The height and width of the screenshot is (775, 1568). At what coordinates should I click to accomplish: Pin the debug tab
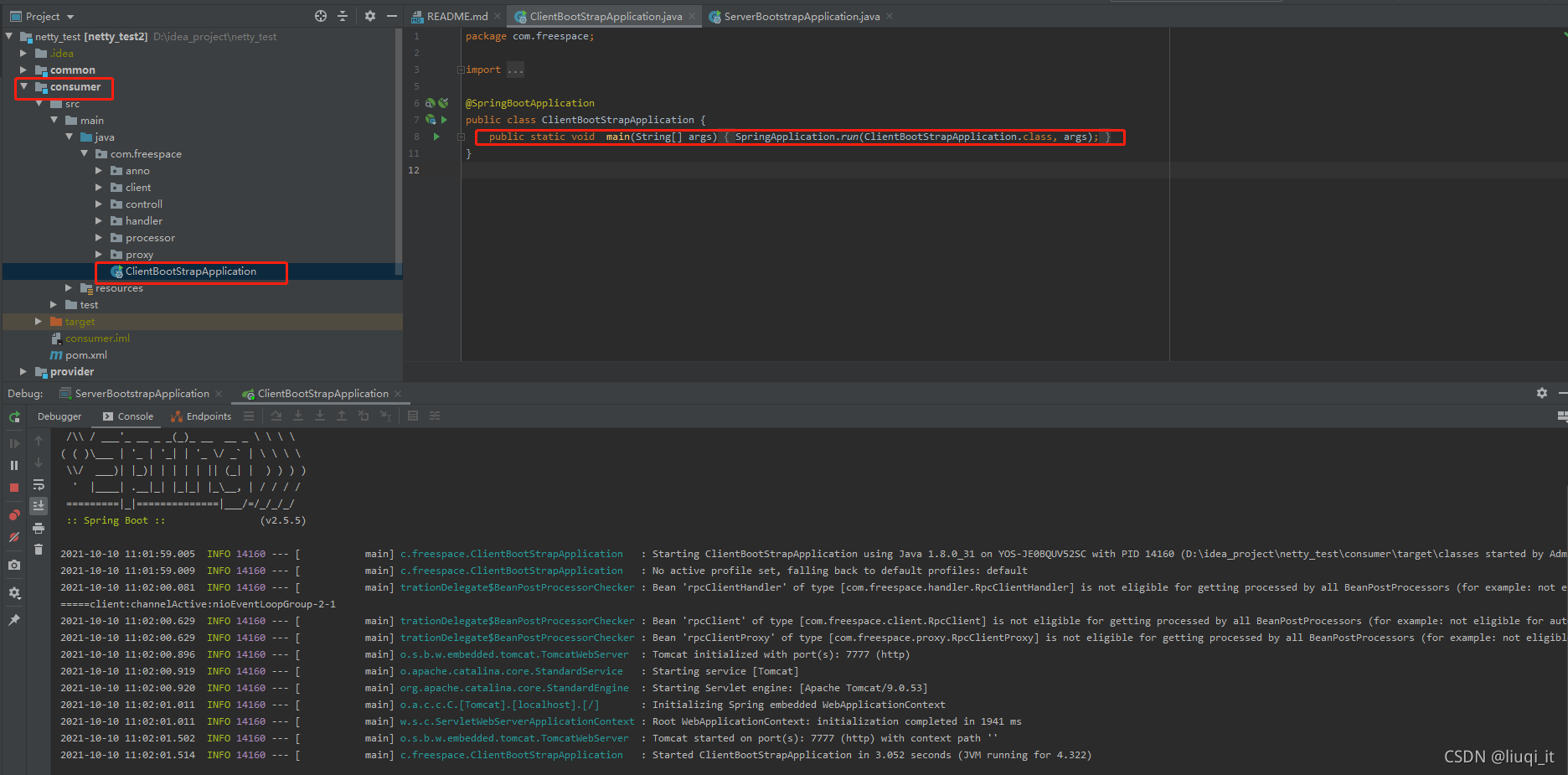(14, 620)
